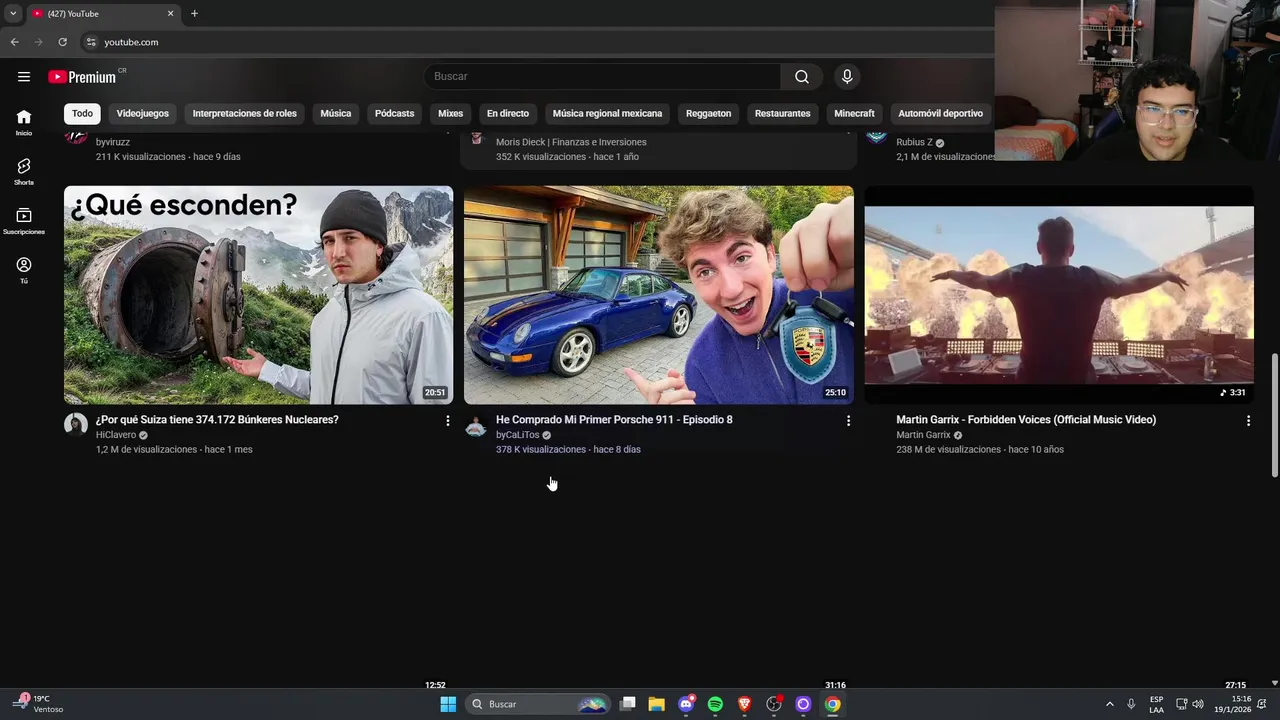
Task: Open Shorts from the sidebar
Action: tap(24, 171)
